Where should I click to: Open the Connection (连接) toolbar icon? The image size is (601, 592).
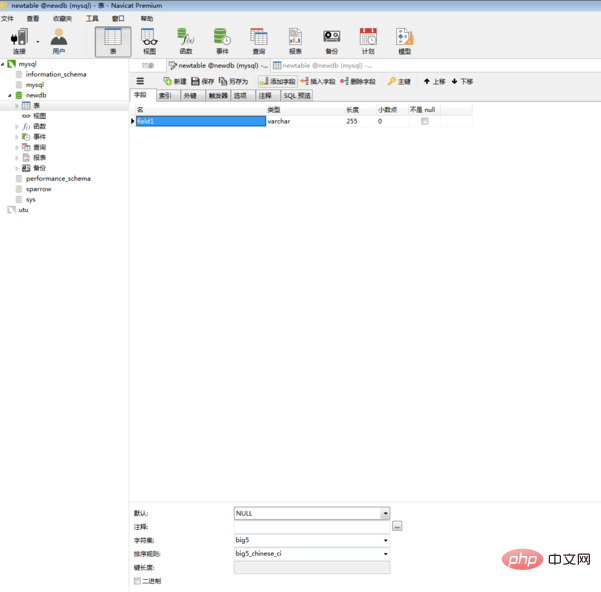click(x=19, y=41)
